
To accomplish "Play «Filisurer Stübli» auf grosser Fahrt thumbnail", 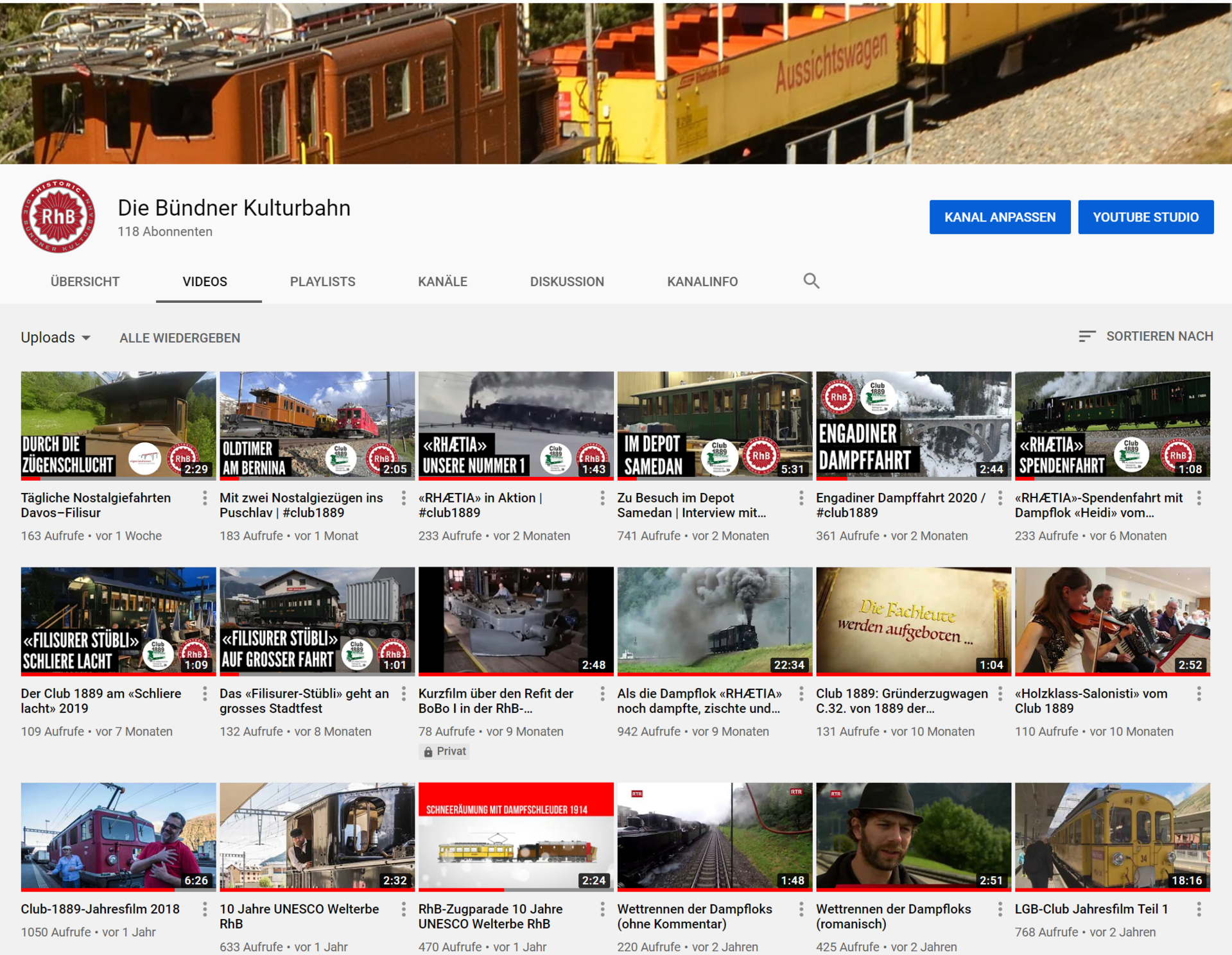I will (x=317, y=621).
